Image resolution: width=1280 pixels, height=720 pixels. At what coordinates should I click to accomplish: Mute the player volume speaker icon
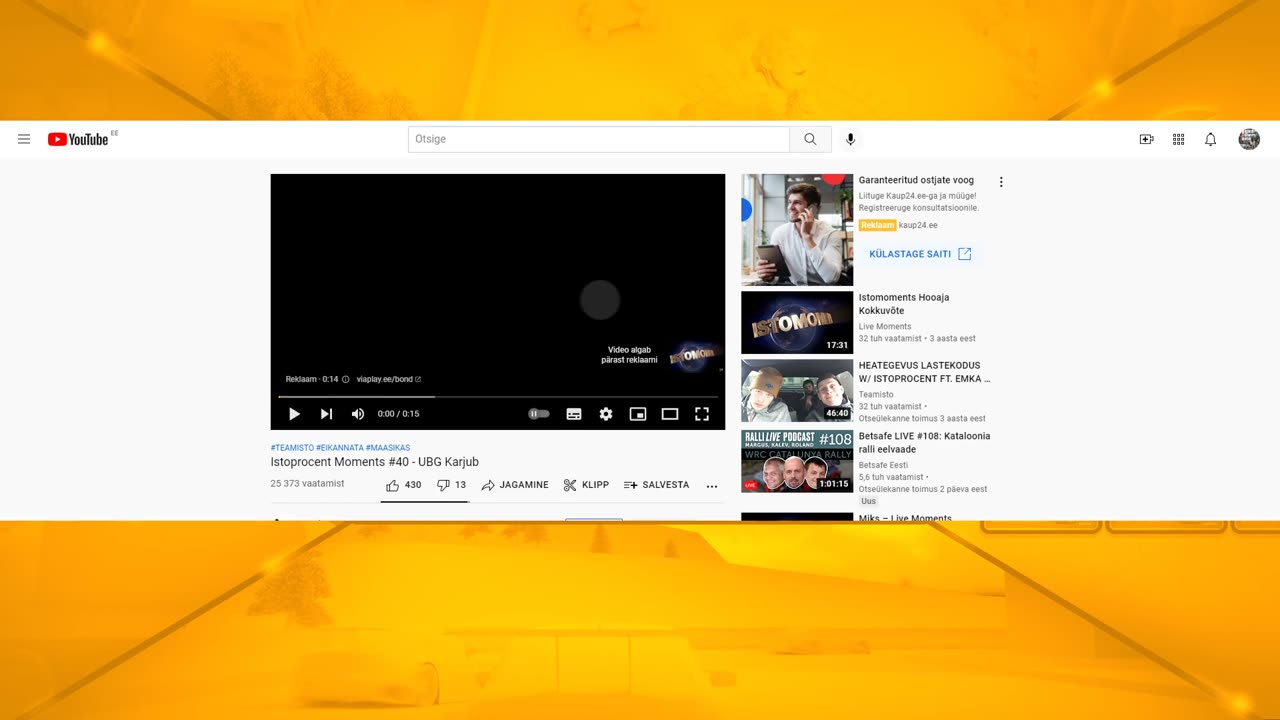(x=358, y=414)
